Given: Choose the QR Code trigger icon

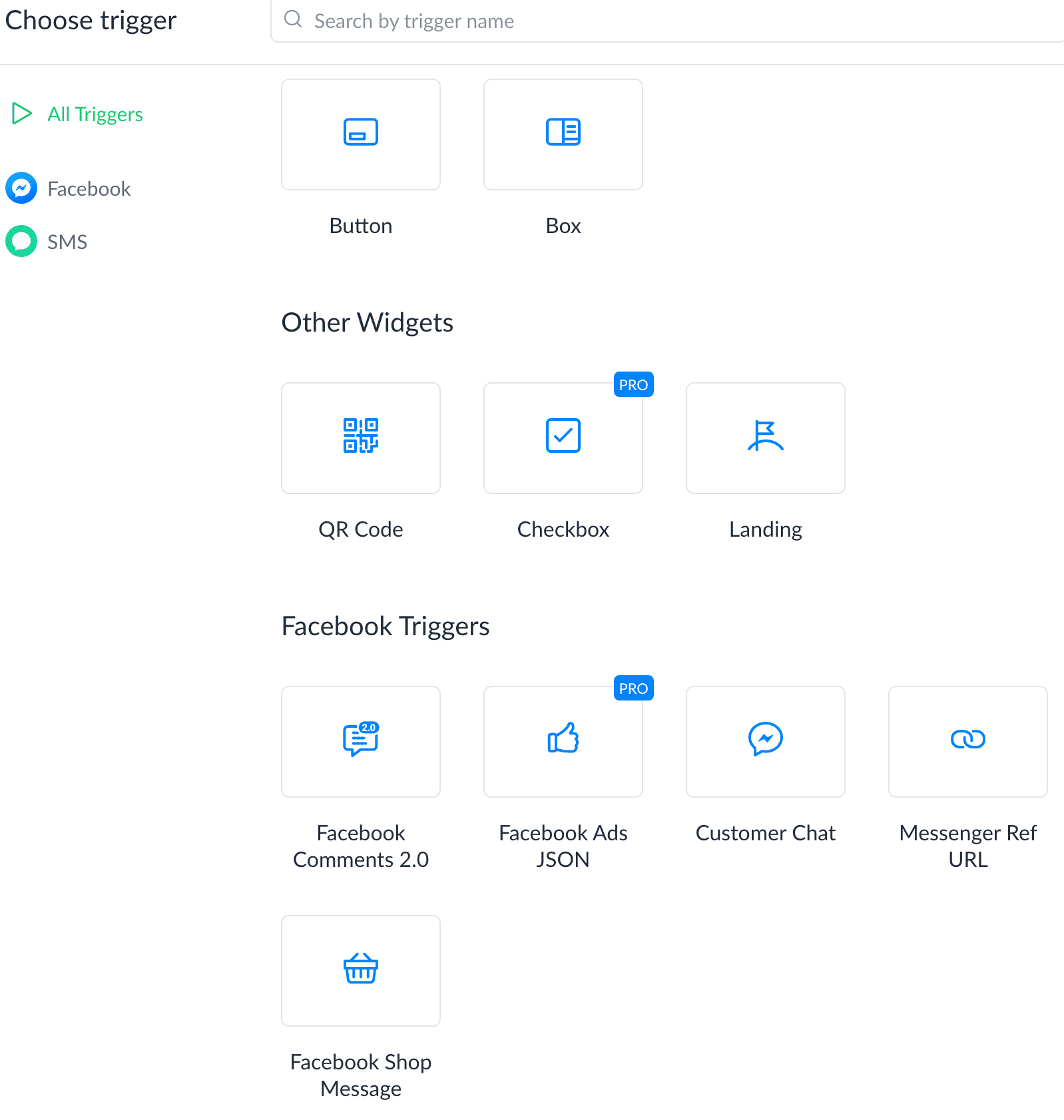Looking at the screenshot, I should 361,435.
